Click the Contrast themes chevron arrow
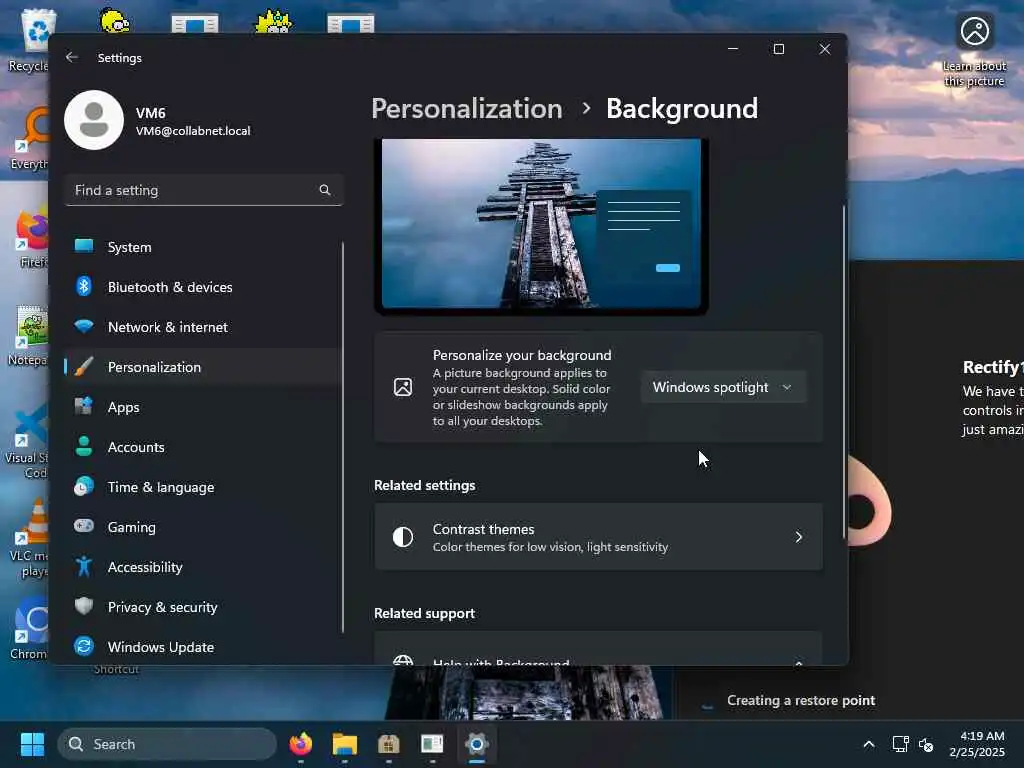 coord(799,537)
